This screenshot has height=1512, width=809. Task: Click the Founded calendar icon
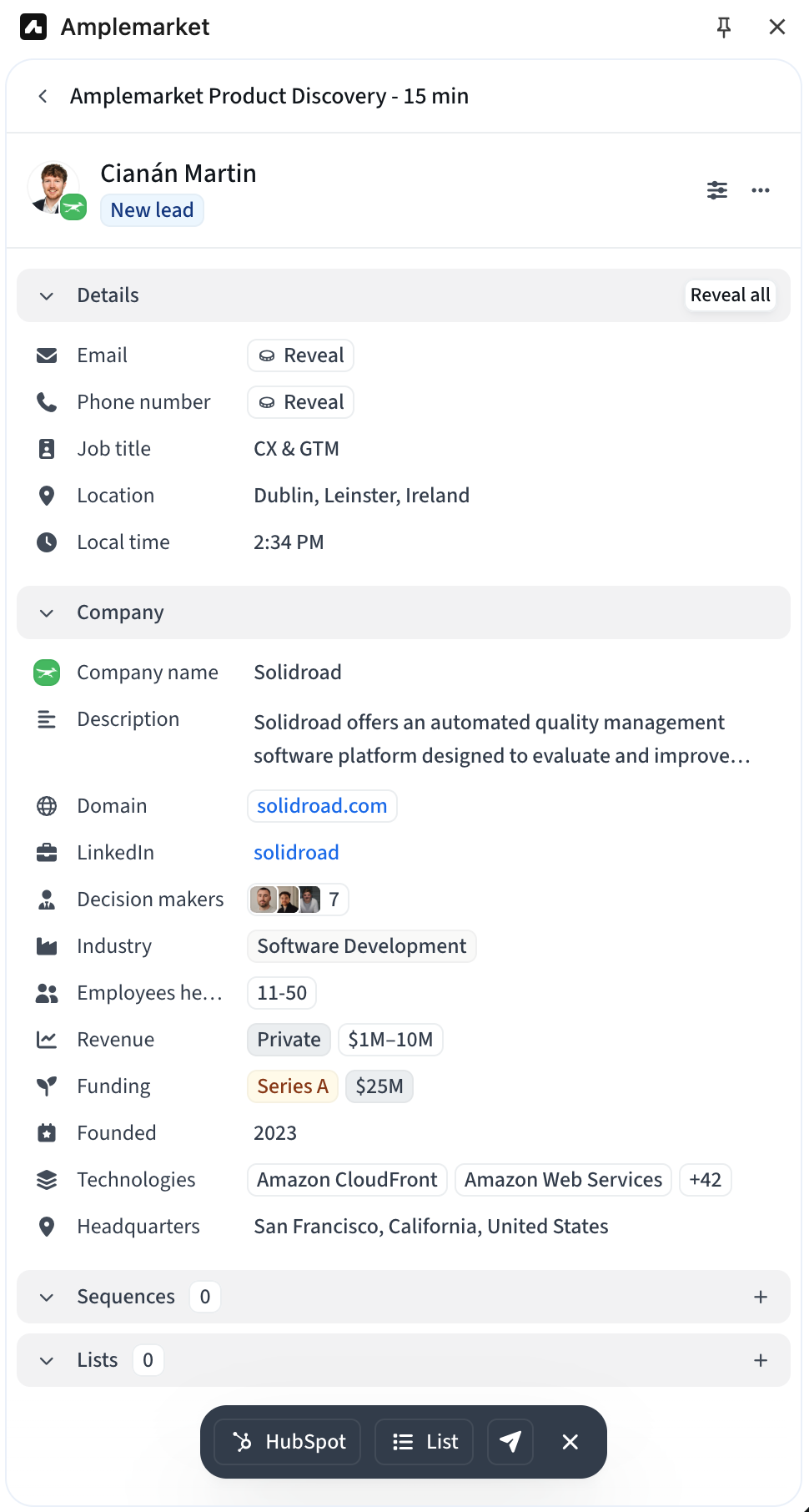[47, 1133]
